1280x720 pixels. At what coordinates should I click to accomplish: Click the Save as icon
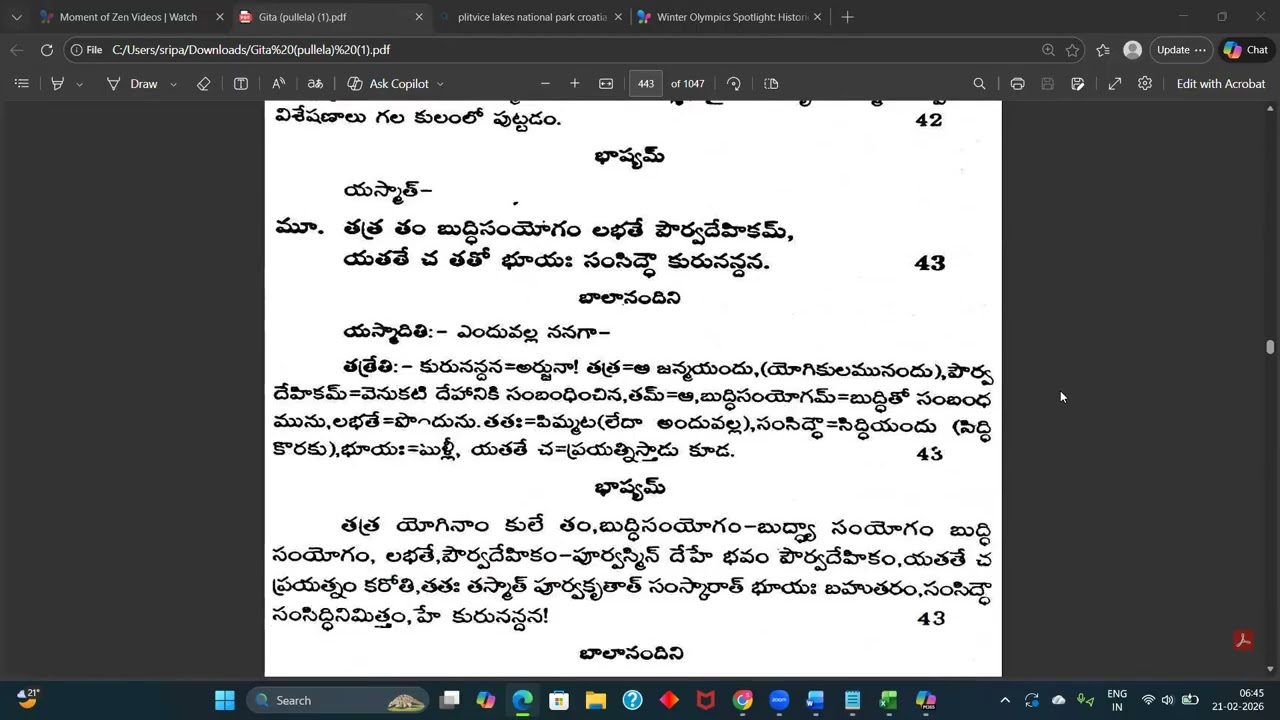pos(1078,84)
